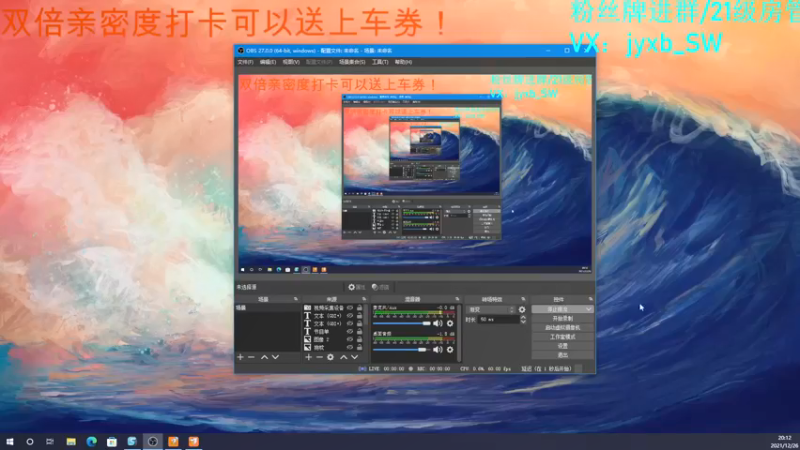Add a new source with plus icon
This screenshot has width=800, height=450.
pos(308,357)
